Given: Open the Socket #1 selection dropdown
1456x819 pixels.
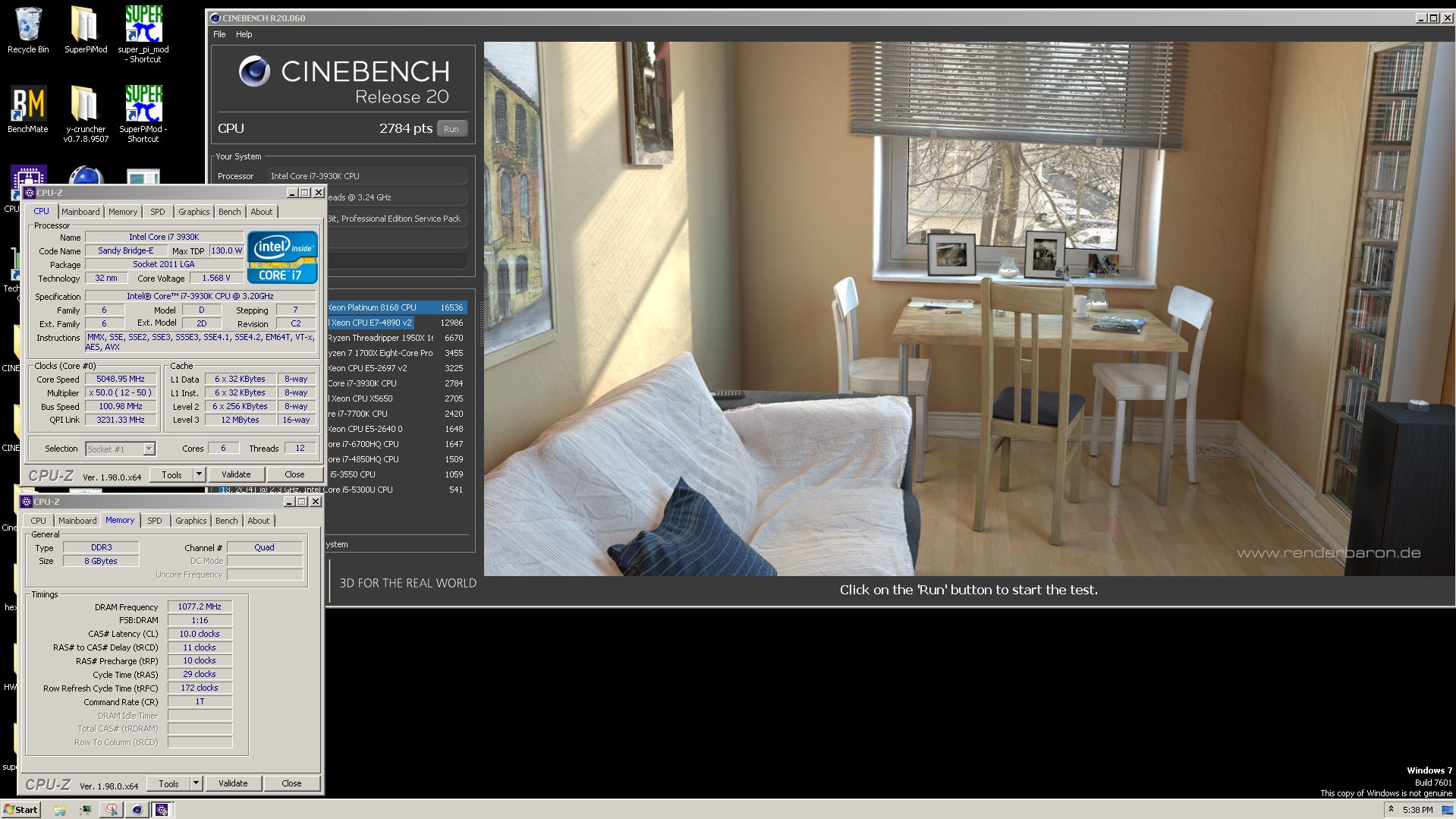Looking at the screenshot, I should tap(121, 449).
